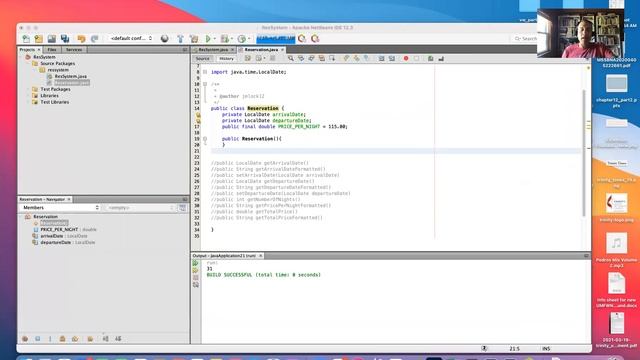Select ressystem package in Projects tree

pyautogui.click(x=58, y=70)
